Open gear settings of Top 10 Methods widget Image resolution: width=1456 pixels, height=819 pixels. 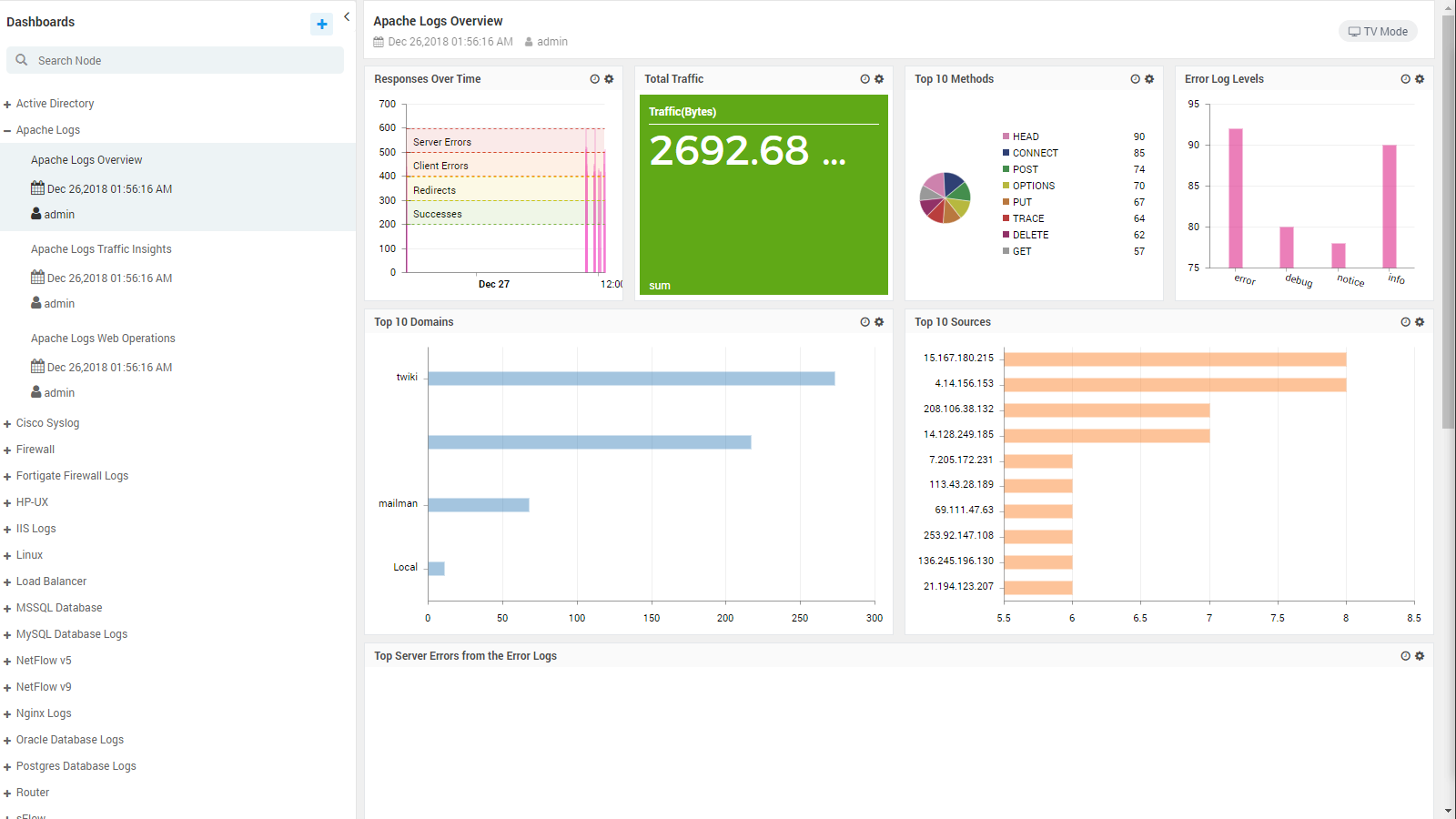point(1149,79)
